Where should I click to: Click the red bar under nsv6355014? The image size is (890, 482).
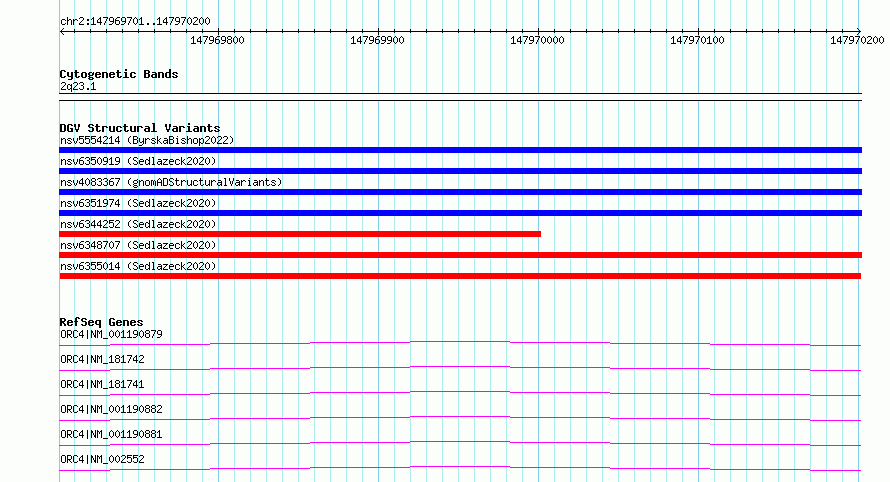click(x=460, y=276)
